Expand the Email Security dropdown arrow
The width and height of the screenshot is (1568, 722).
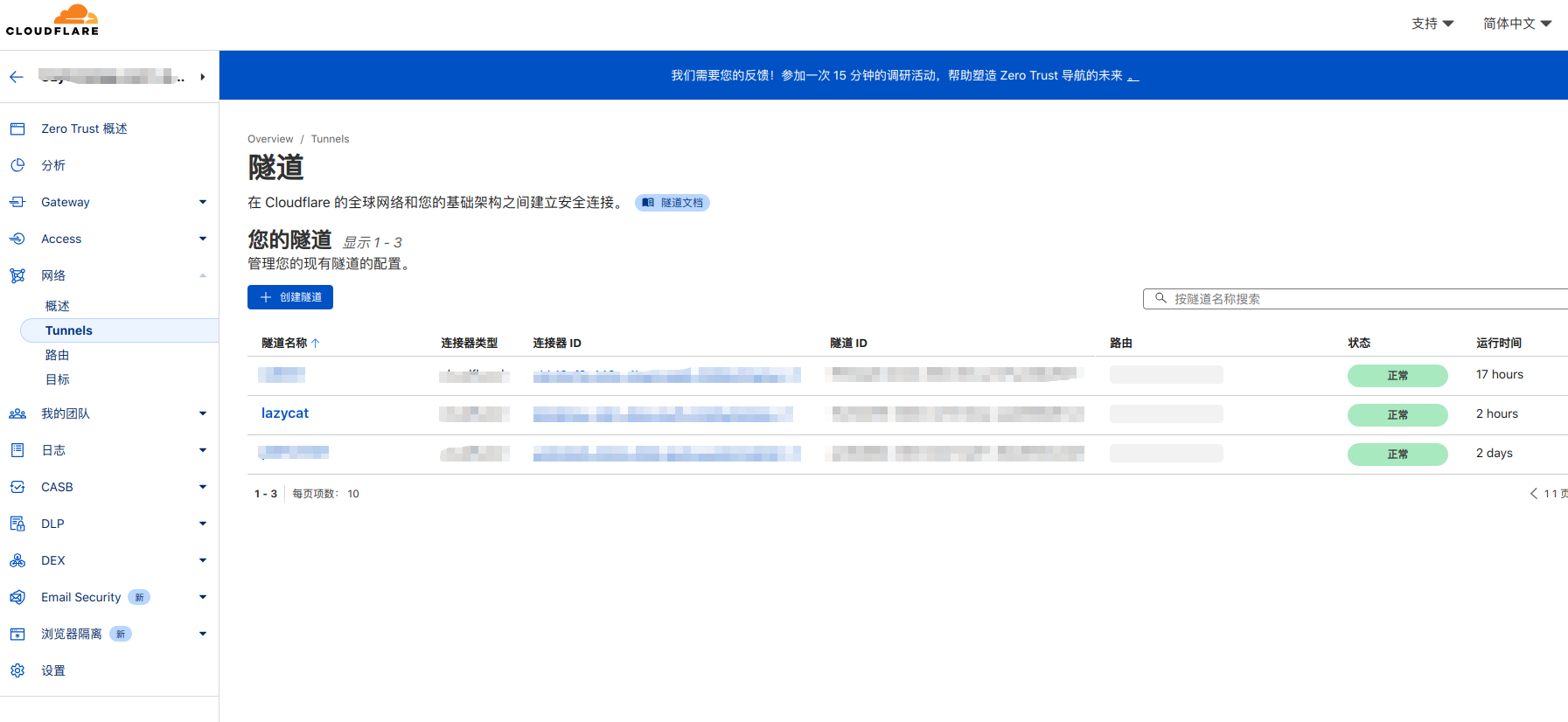click(x=203, y=597)
